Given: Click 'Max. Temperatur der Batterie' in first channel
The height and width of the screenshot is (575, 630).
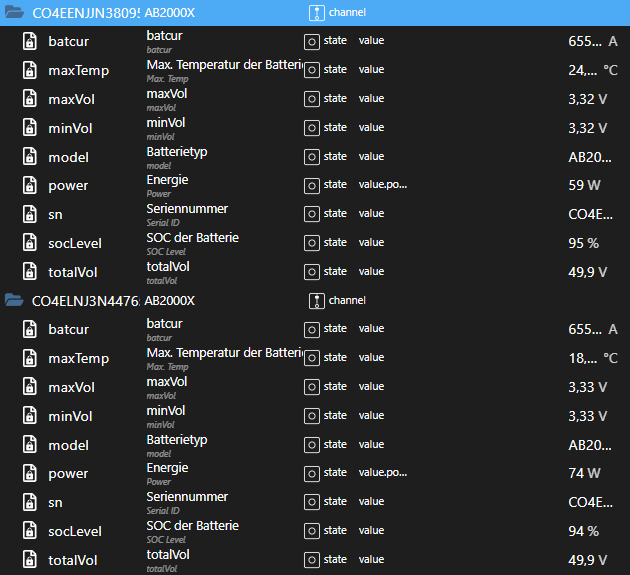Looking at the screenshot, I should [225, 65].
